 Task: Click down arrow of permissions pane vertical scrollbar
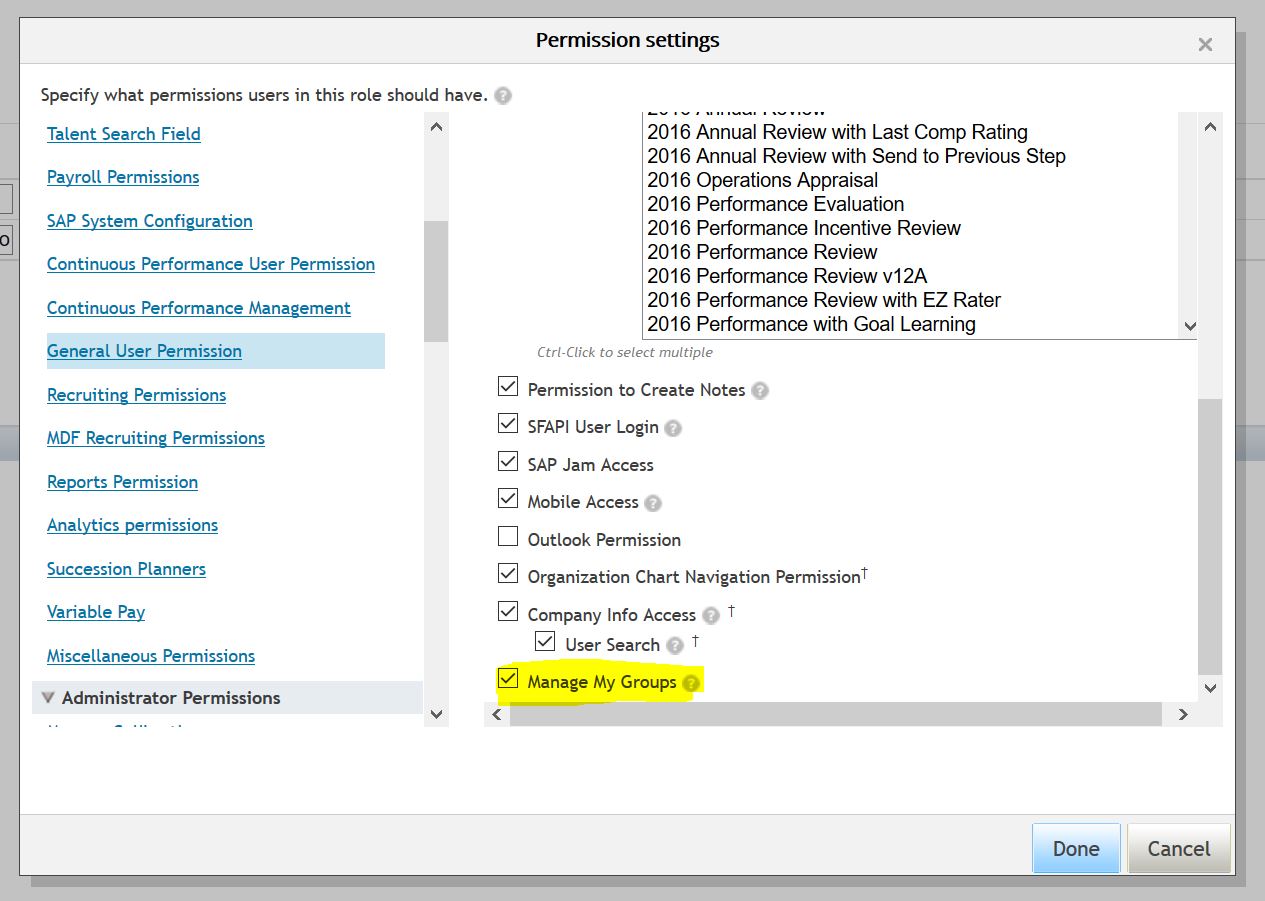click(x=1210, y=688)
